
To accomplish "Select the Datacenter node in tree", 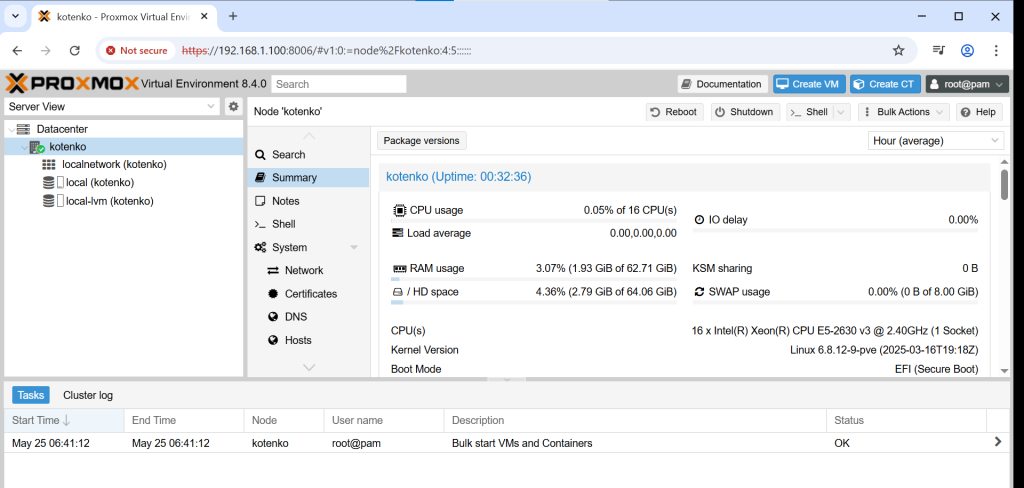I will point(62,129).
